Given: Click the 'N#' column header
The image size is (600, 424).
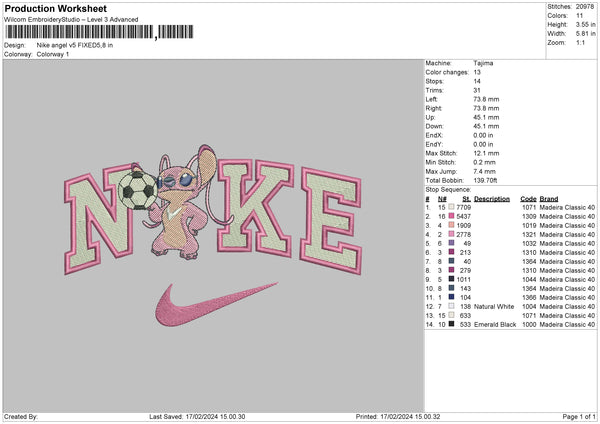Looking at the screenshot, I should coord(442,199).
